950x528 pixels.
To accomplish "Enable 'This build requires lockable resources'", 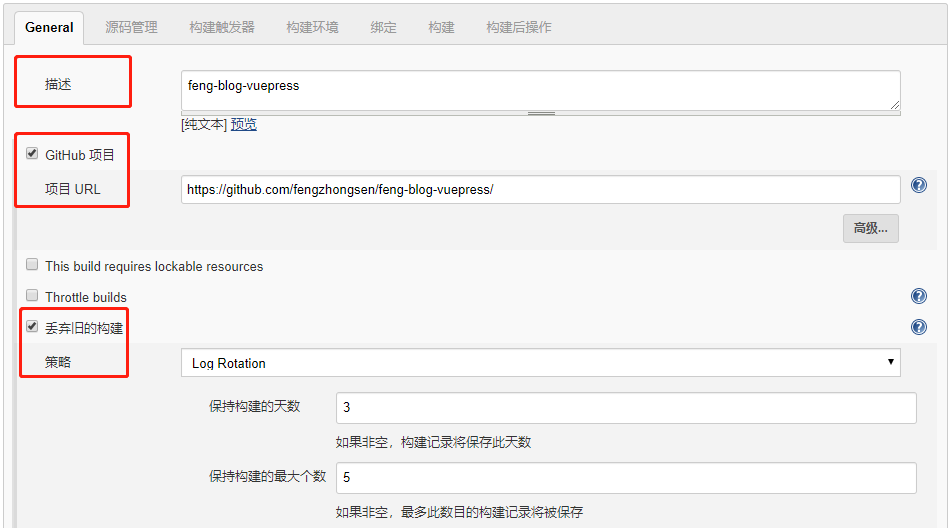I will [32, 266].
